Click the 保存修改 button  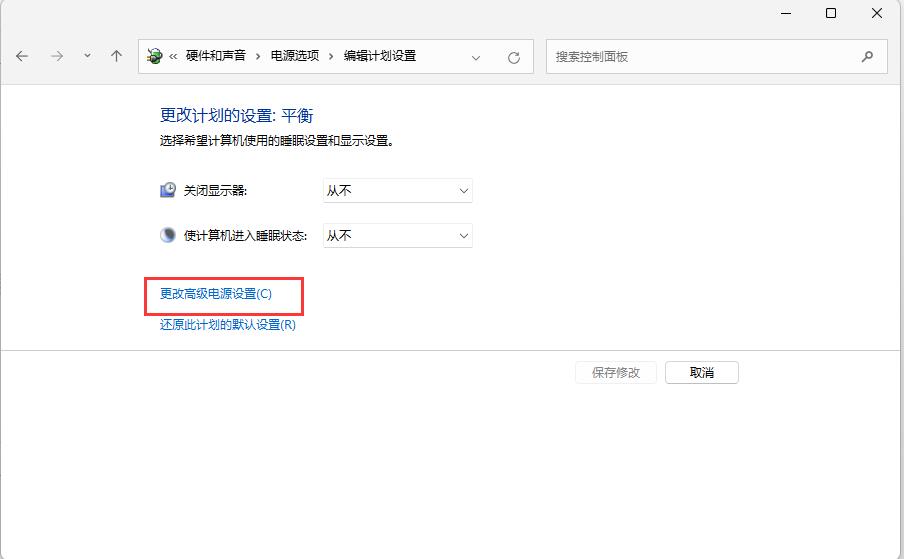[616, 372]
